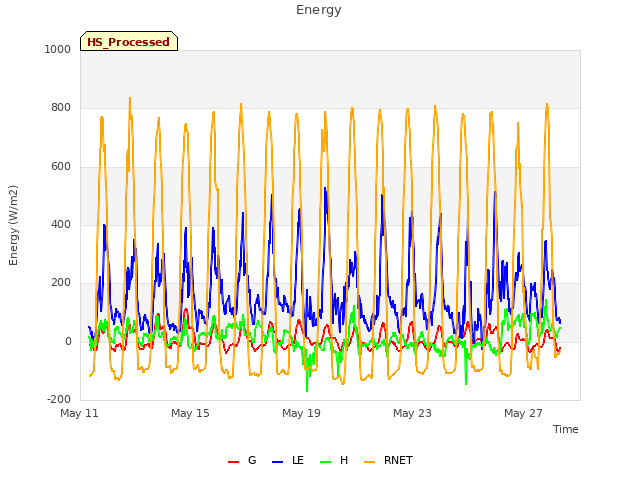Click the Energy chart title
Screen dimensions: 640x480
[319, 10]
